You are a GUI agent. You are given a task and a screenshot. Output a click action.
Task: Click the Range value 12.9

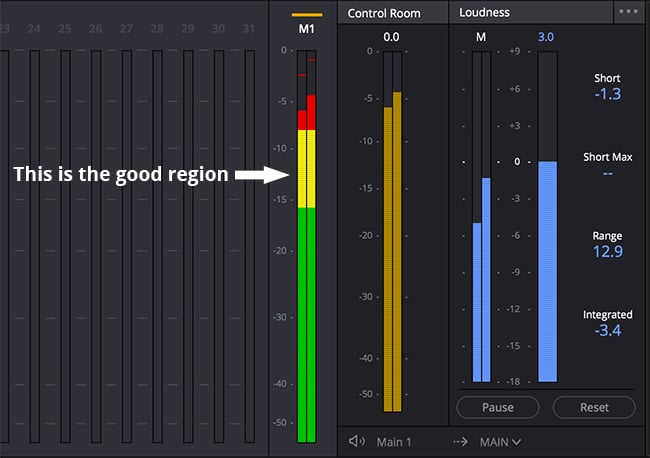tap(607, 251)
